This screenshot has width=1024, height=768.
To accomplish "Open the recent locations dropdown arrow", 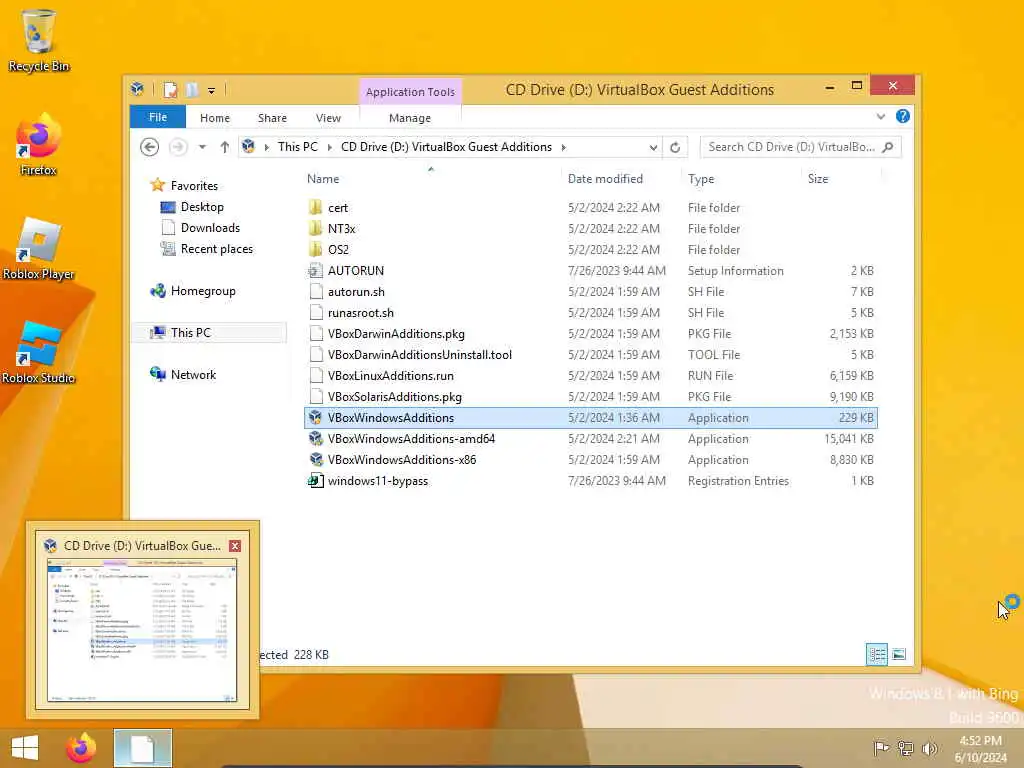I will tap(202, 147).
